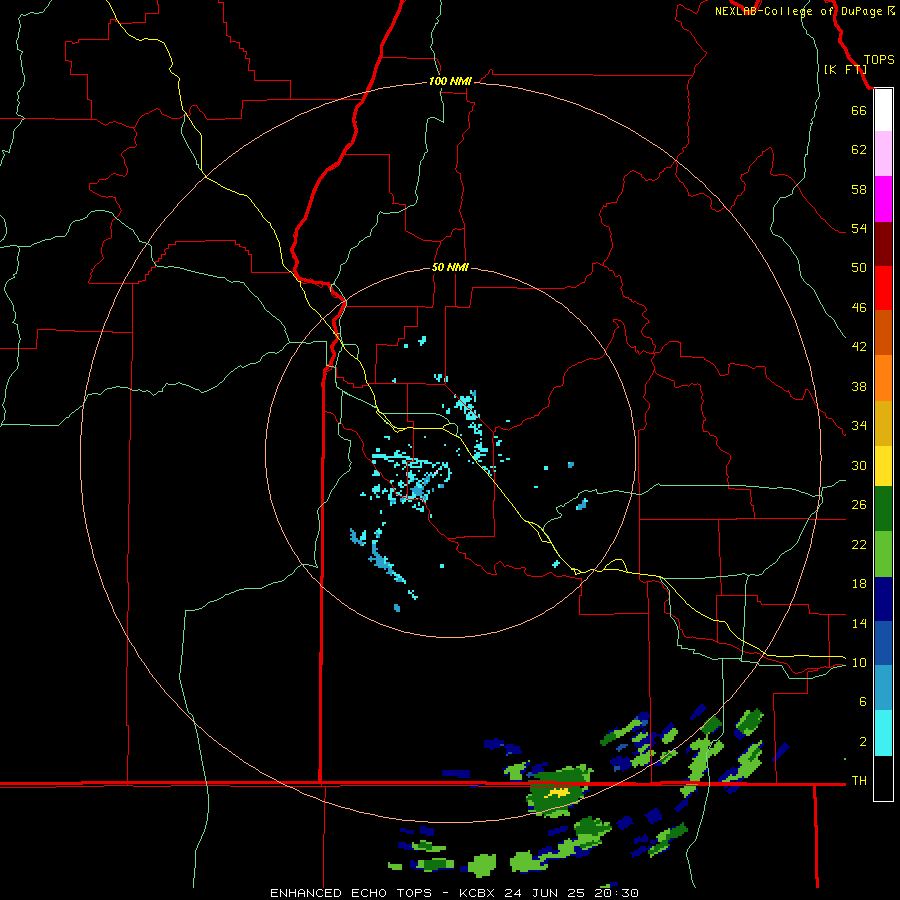Click the 50 legend value on the scale
The width and height of the screenshot is (900, 900).
(859, 268)
